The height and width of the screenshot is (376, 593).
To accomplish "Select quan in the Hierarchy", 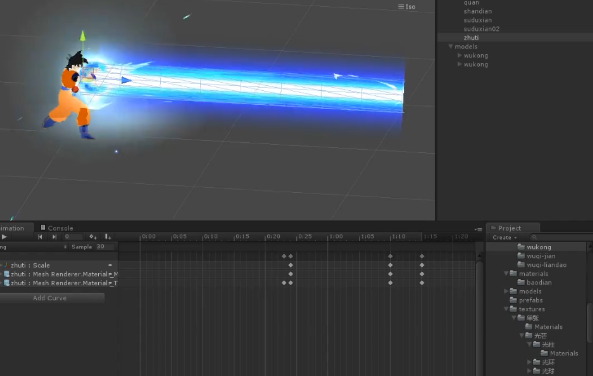I will [471, 3].
